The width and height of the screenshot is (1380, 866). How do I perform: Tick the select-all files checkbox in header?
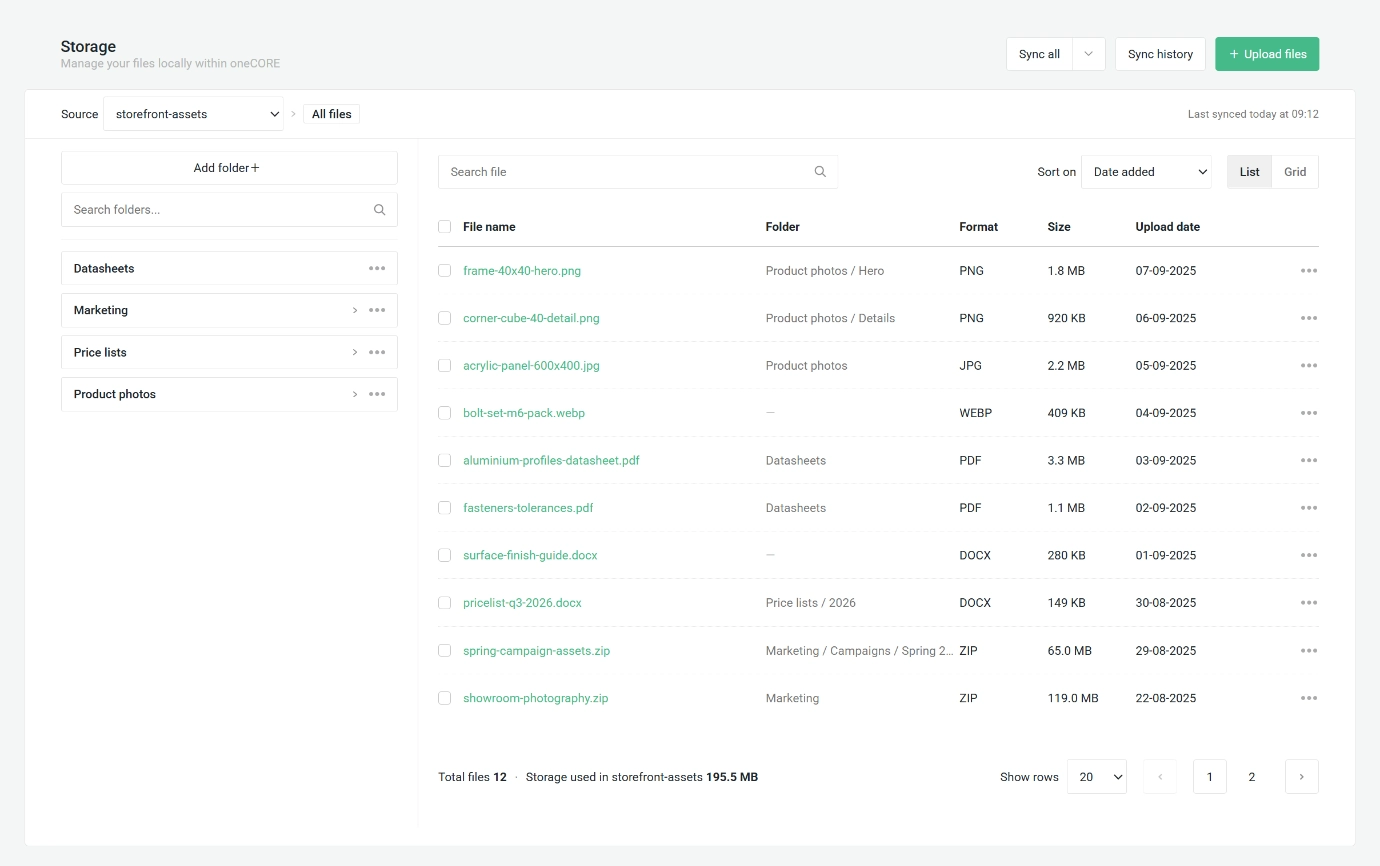click(445, 227)
